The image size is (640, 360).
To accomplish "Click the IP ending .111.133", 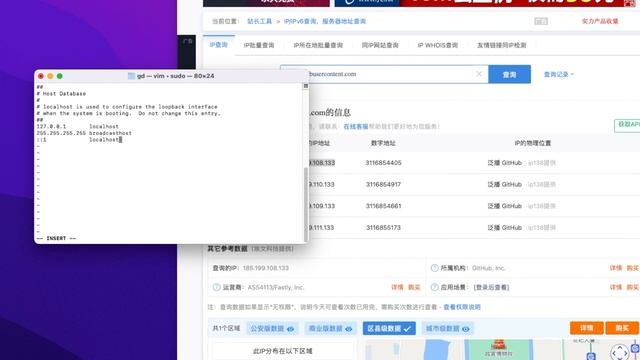I will pos(322,227).
